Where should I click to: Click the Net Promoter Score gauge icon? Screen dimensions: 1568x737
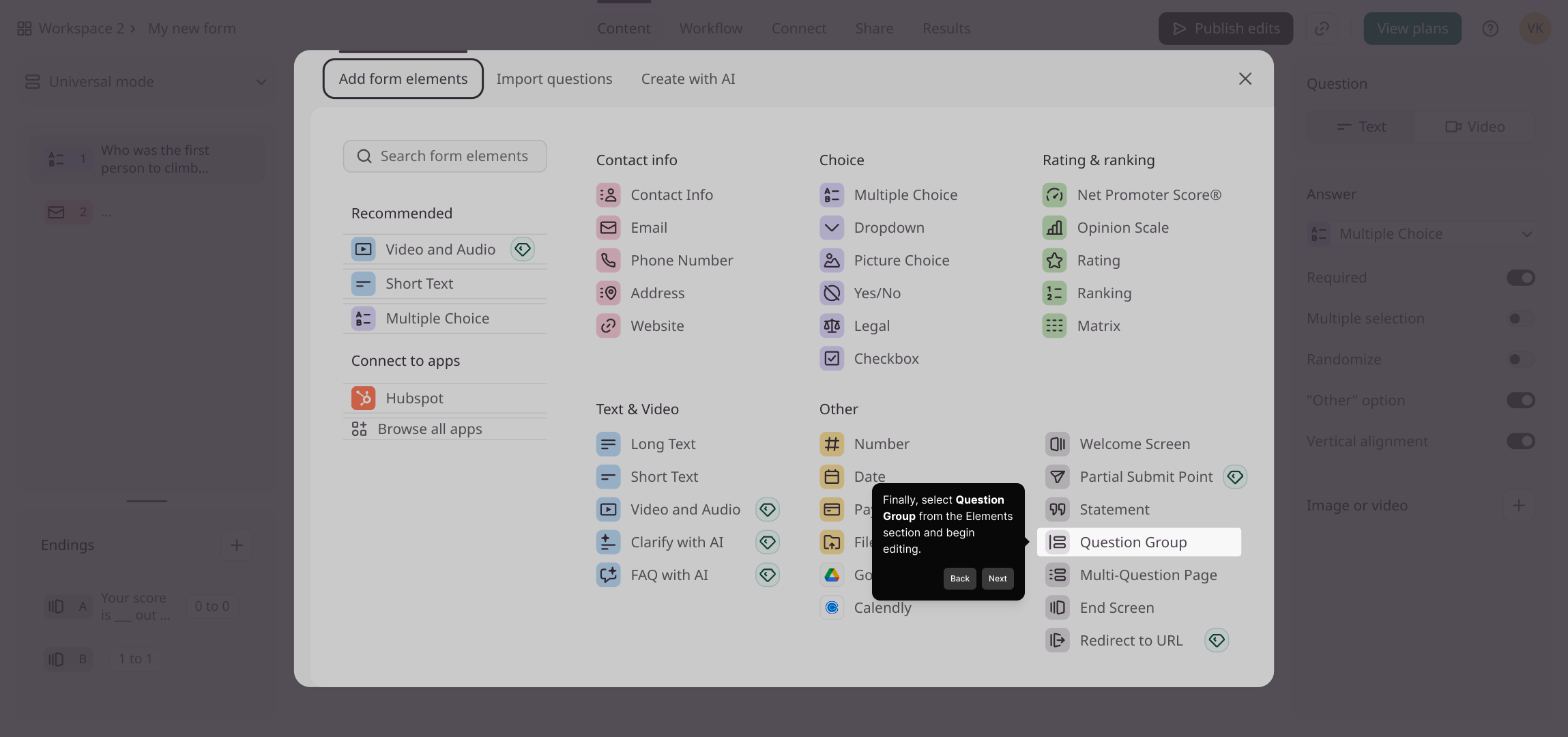coord(1054,195)
